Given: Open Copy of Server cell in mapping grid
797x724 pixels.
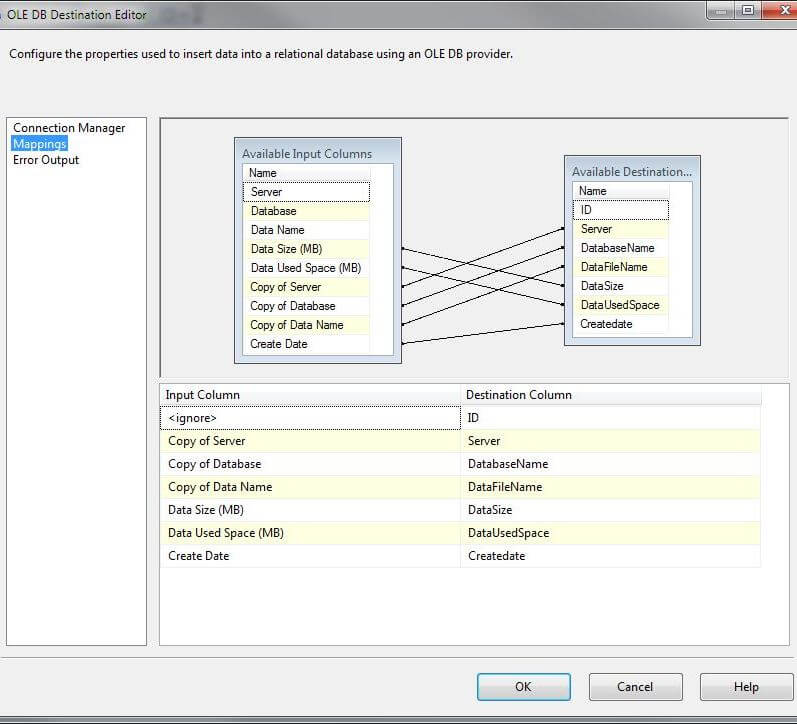Looking at the screenshot, I should [310, 441].
